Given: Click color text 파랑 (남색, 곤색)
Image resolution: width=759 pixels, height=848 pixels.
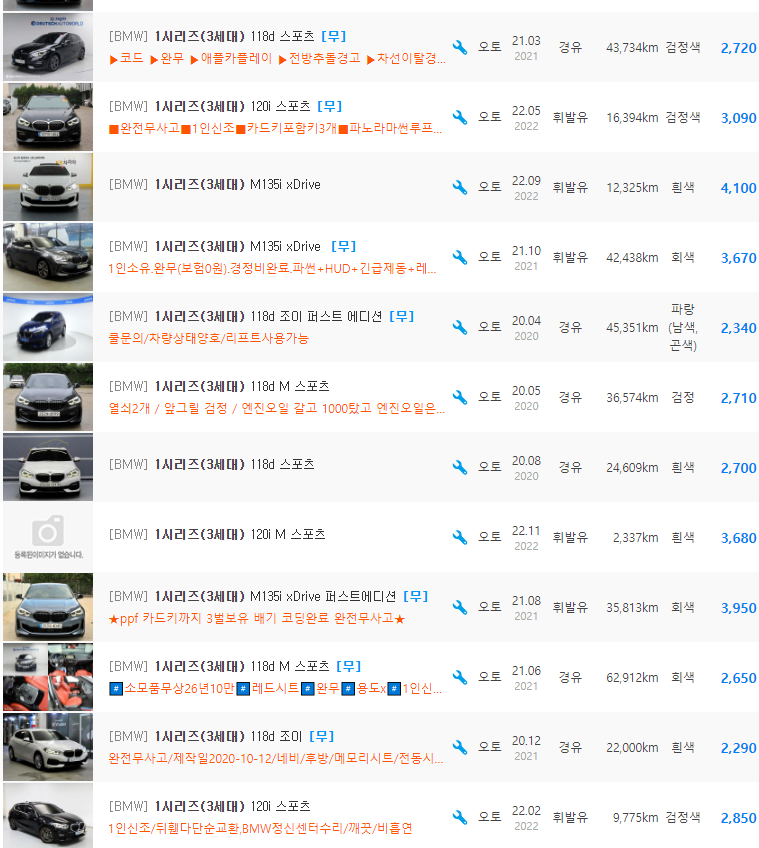Looking at the screenshot, I should (683, 327).
